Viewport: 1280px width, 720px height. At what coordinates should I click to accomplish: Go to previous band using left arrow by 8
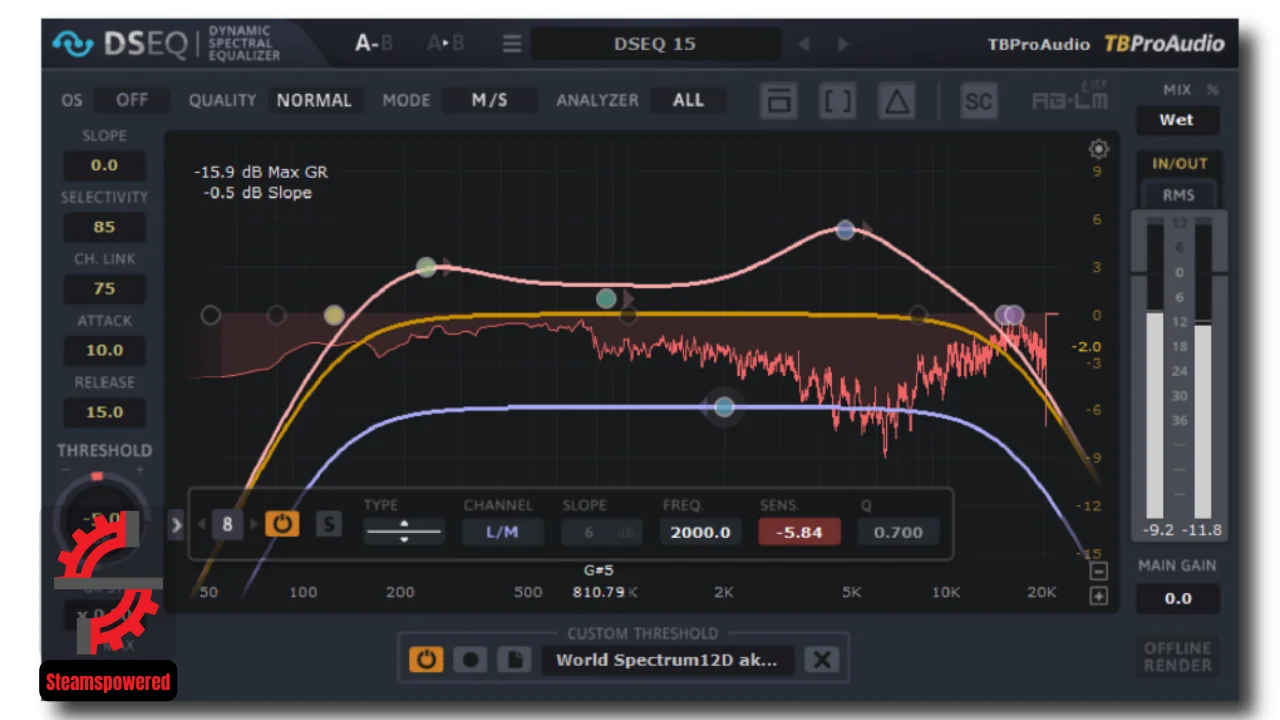[200, 524]
